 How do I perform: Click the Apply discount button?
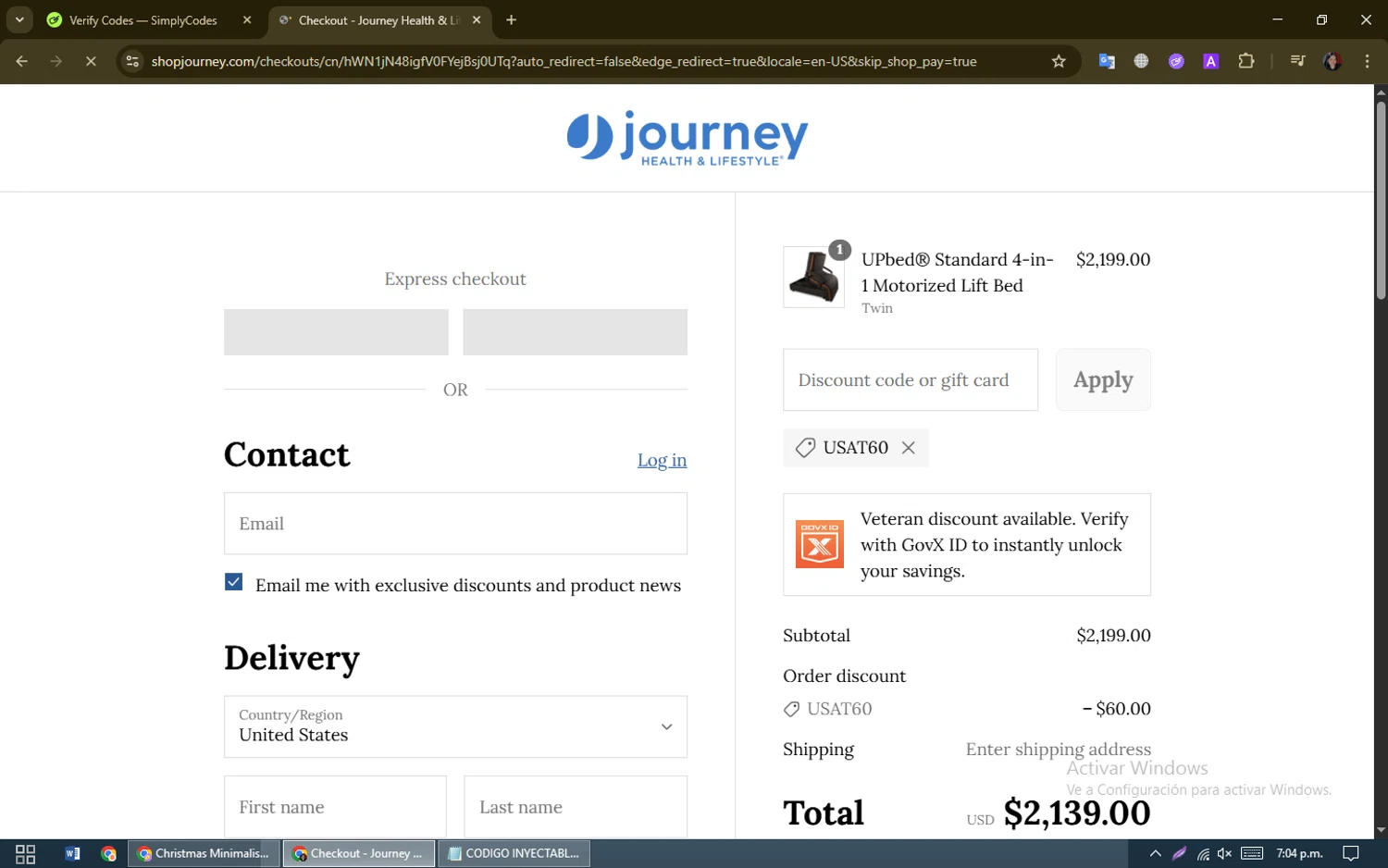tap(1103, 380)
